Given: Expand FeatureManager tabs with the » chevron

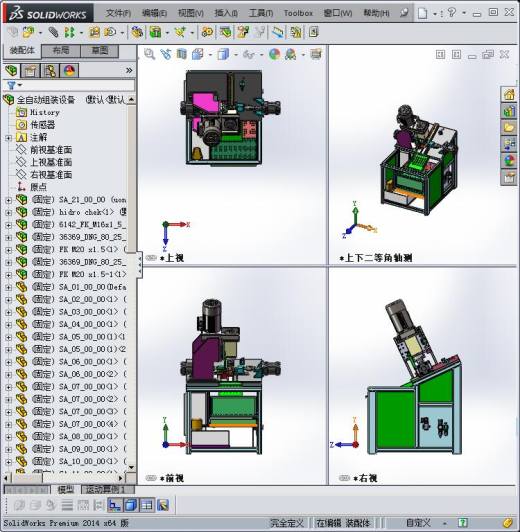Looking at the screenshot, I should point(129,70).
